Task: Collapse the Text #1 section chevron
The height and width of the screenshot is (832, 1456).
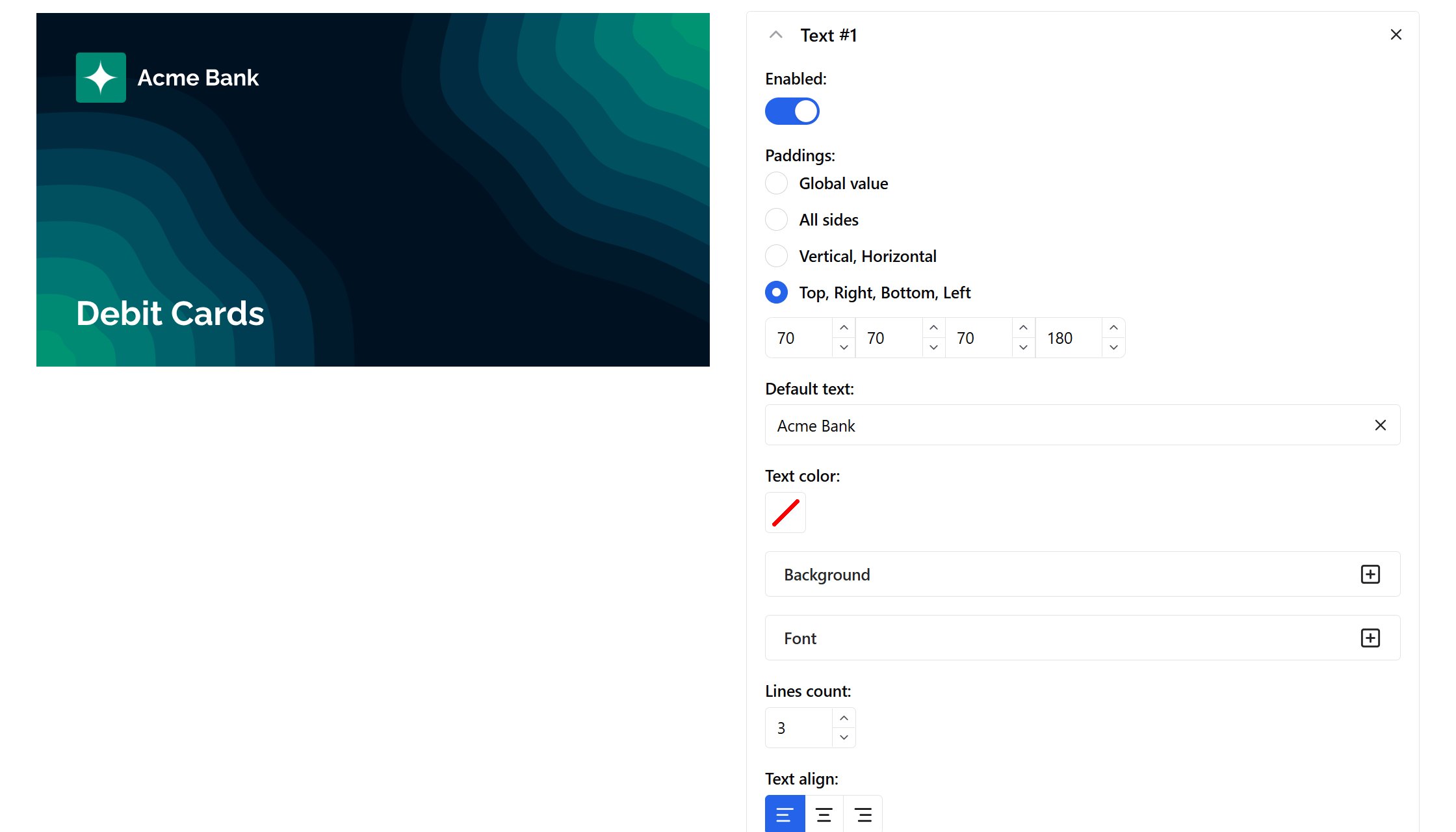Action: tap(775, 35)
